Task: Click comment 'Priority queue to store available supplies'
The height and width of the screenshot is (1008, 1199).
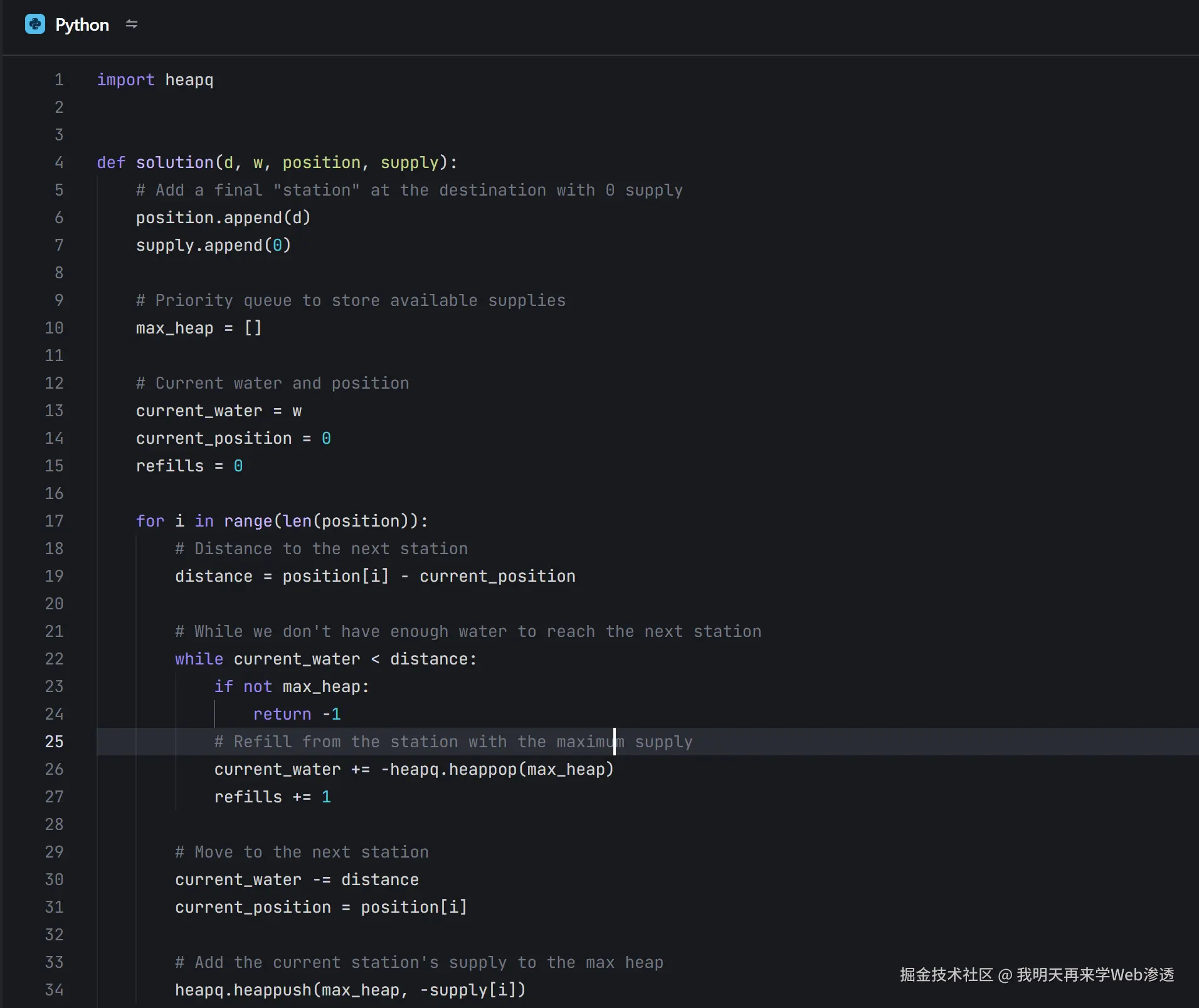Action: click(x=351, y=300)
